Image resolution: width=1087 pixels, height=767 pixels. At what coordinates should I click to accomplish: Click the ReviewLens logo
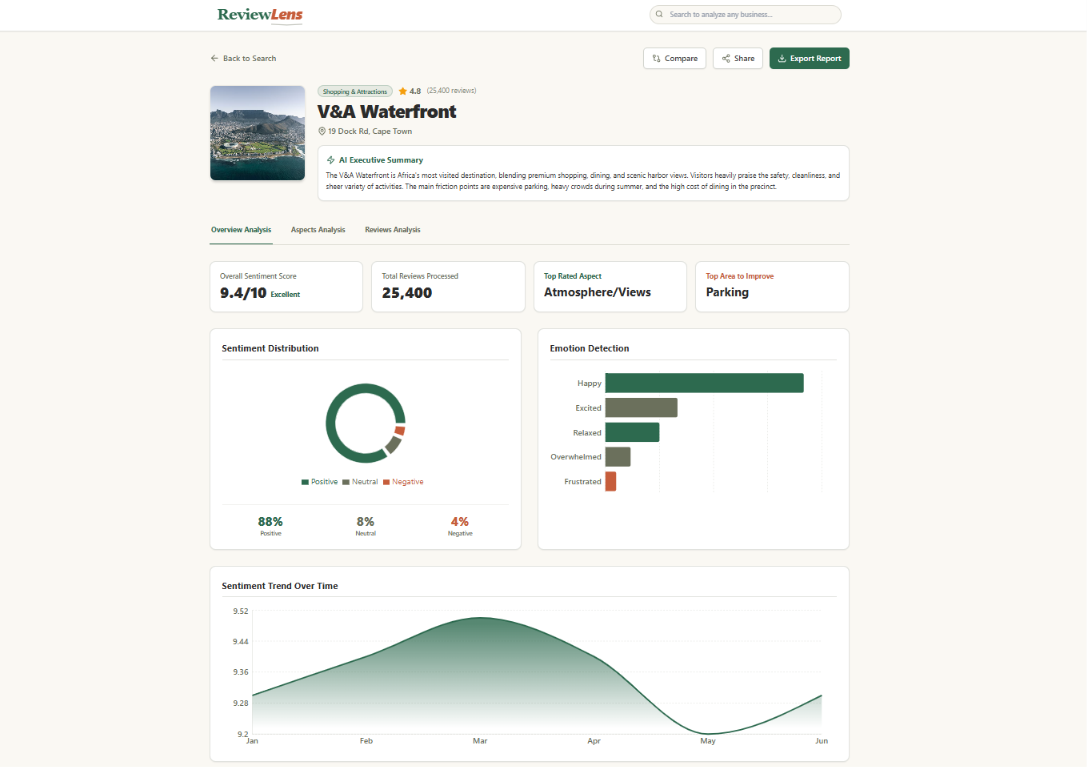coord(260,15)
